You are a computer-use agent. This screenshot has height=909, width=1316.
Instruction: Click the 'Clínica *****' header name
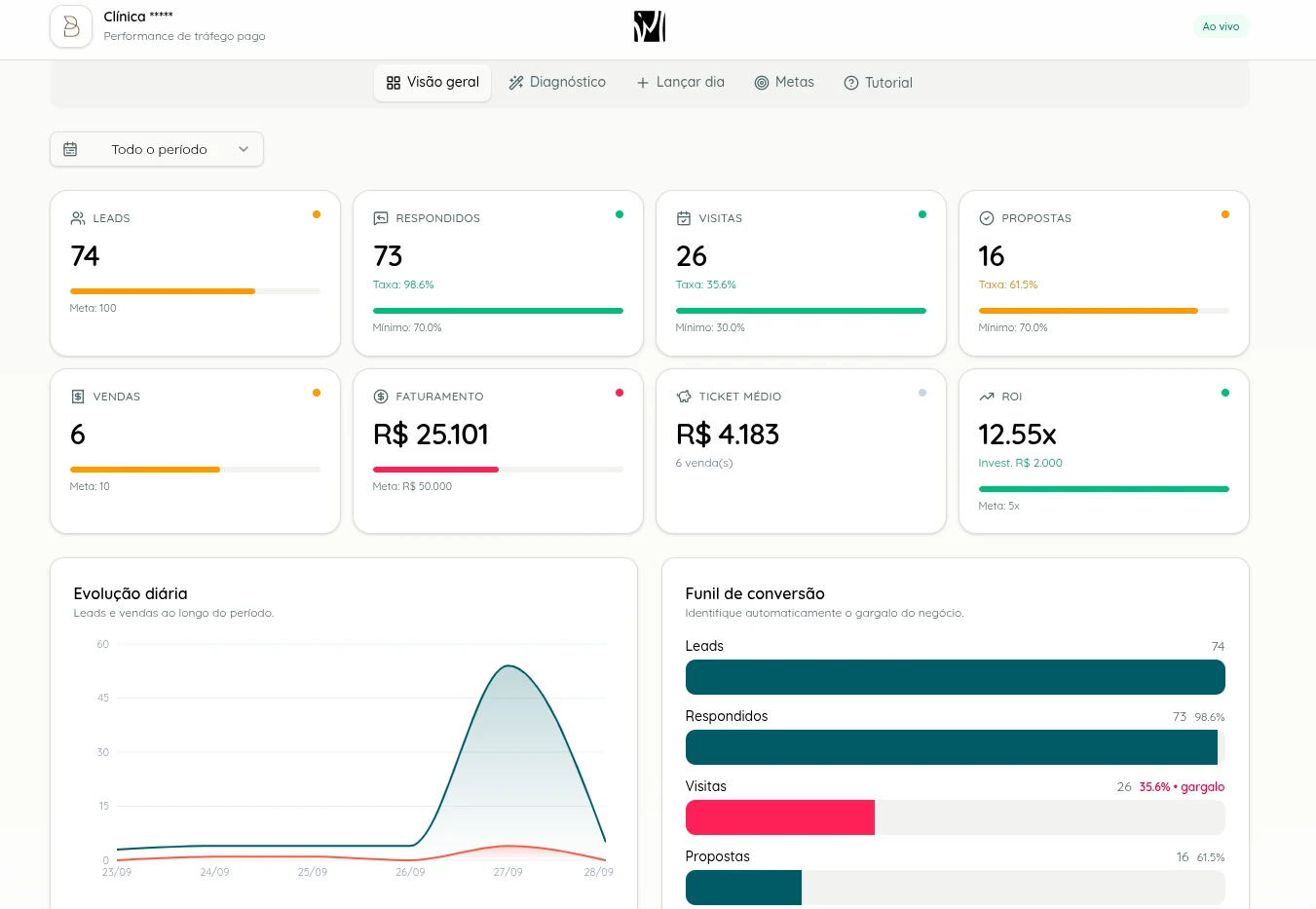pos(138,17)
